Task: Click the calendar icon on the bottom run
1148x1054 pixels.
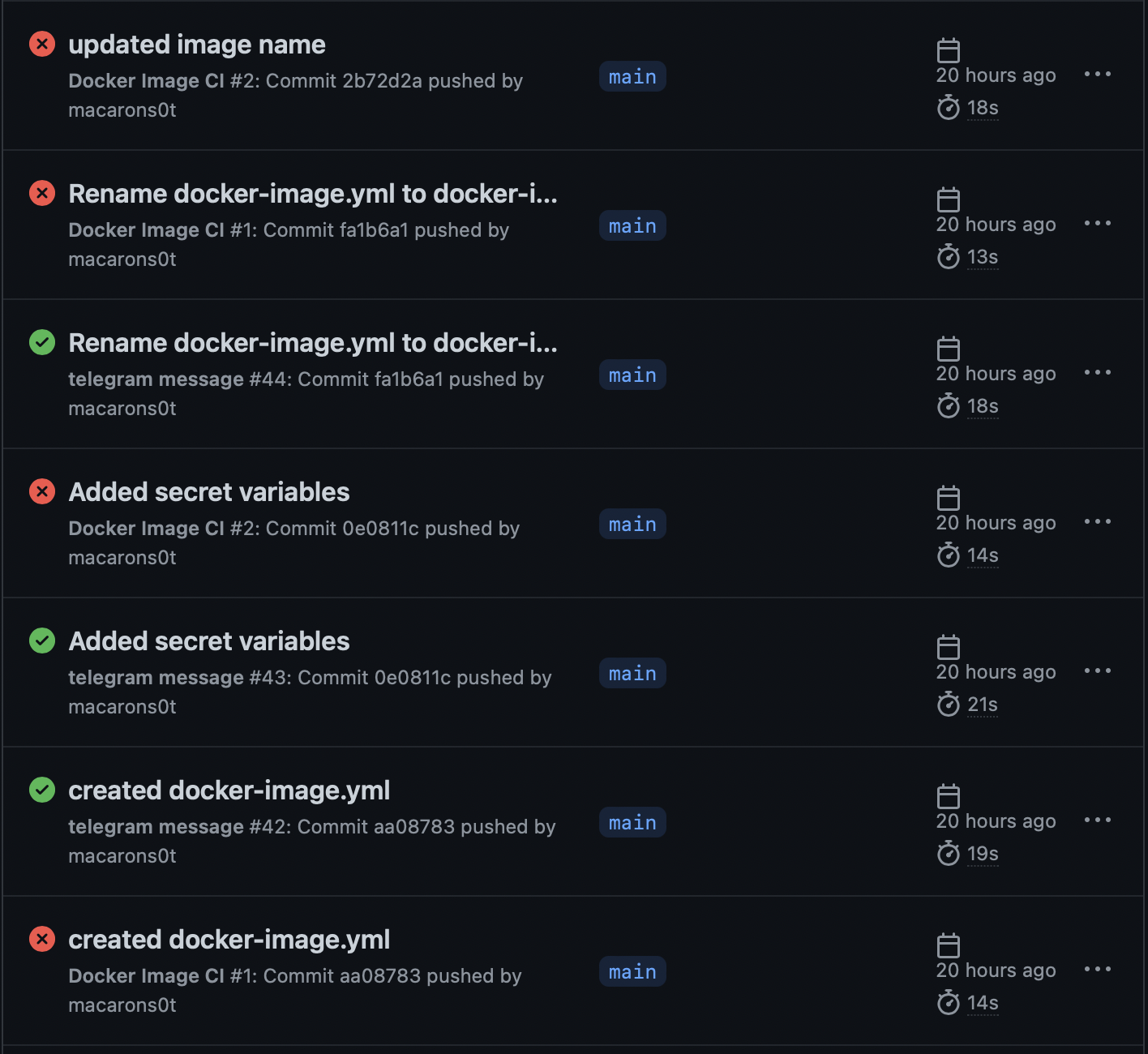Action: [x=948, y=945]
